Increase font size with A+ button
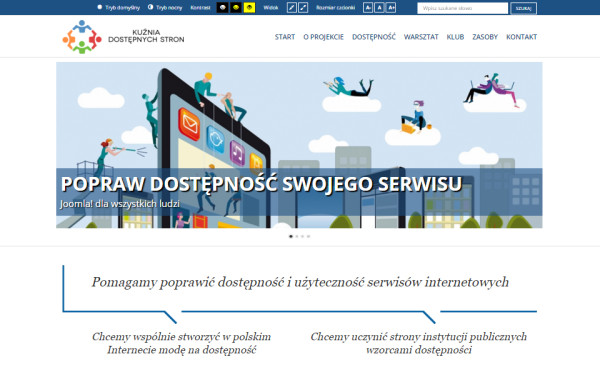Image resolution: width=600 pixels, height=374 pixels. tap(391, 8)
